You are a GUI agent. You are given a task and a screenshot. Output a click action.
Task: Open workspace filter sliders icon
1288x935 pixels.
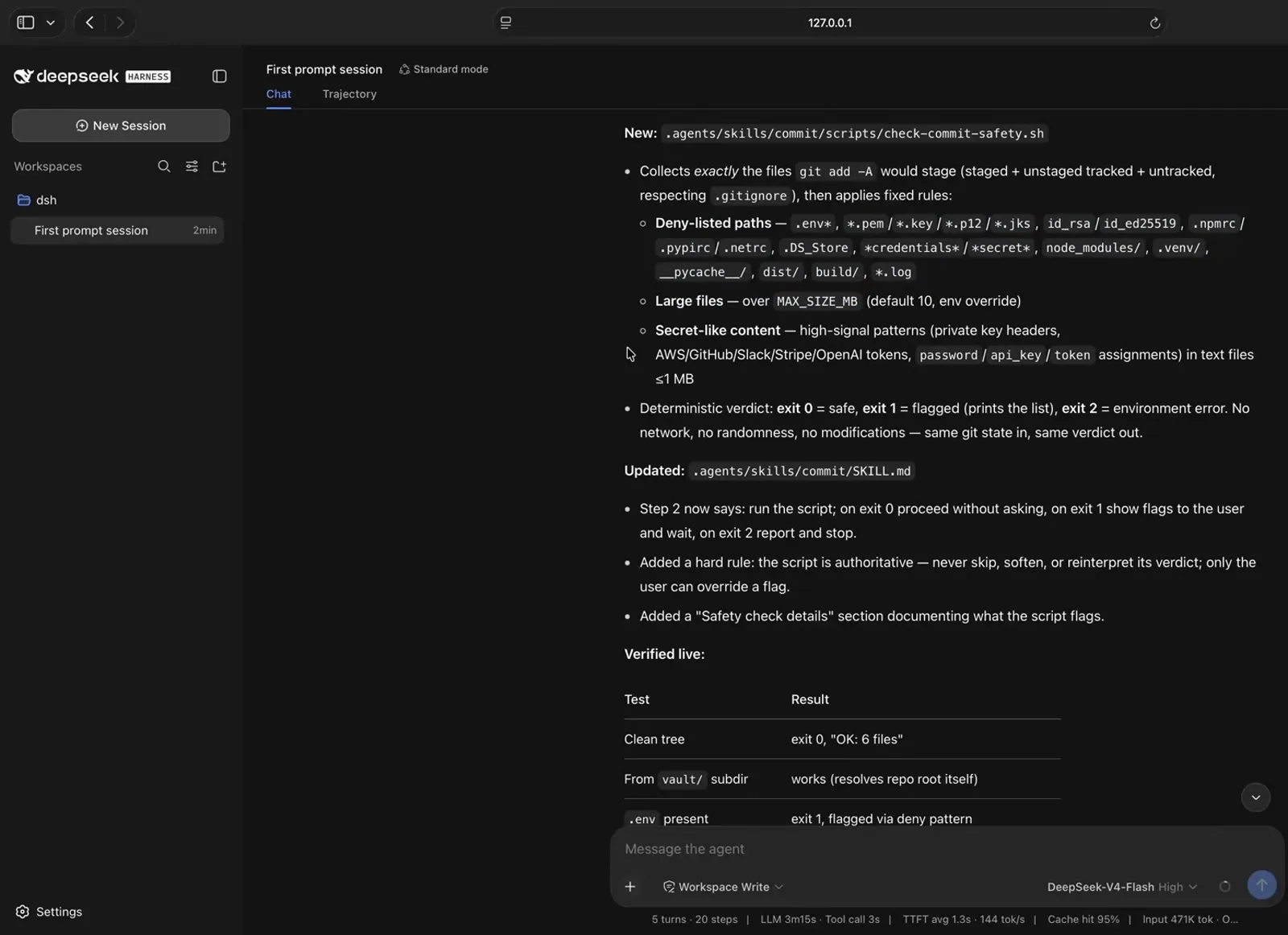pyautogui.click(x=192, y=167)
